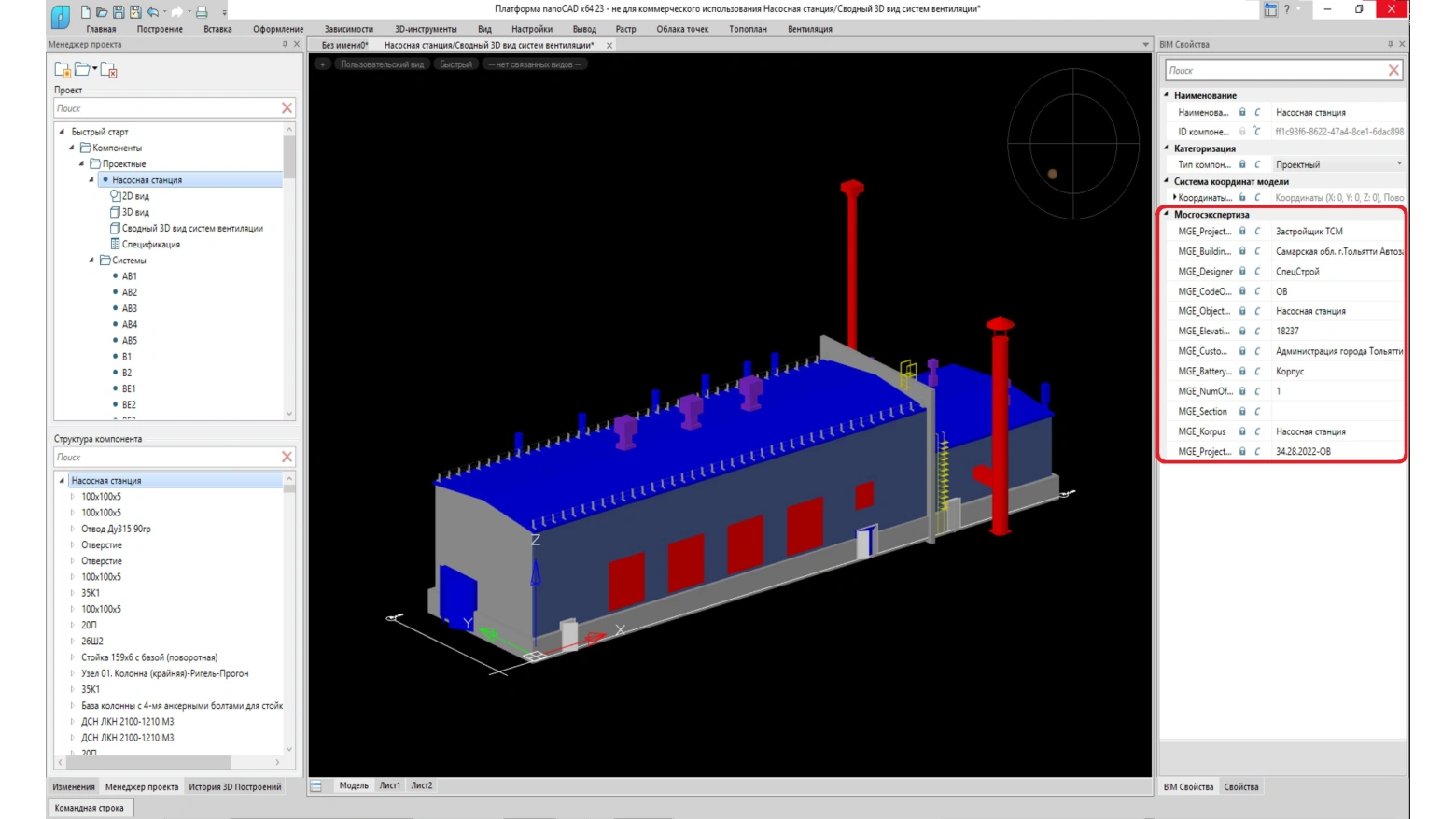The height and width of the screenshot is (819, 1456).
Task: Click the Пользовательский вид button
Action: point(382,64)
